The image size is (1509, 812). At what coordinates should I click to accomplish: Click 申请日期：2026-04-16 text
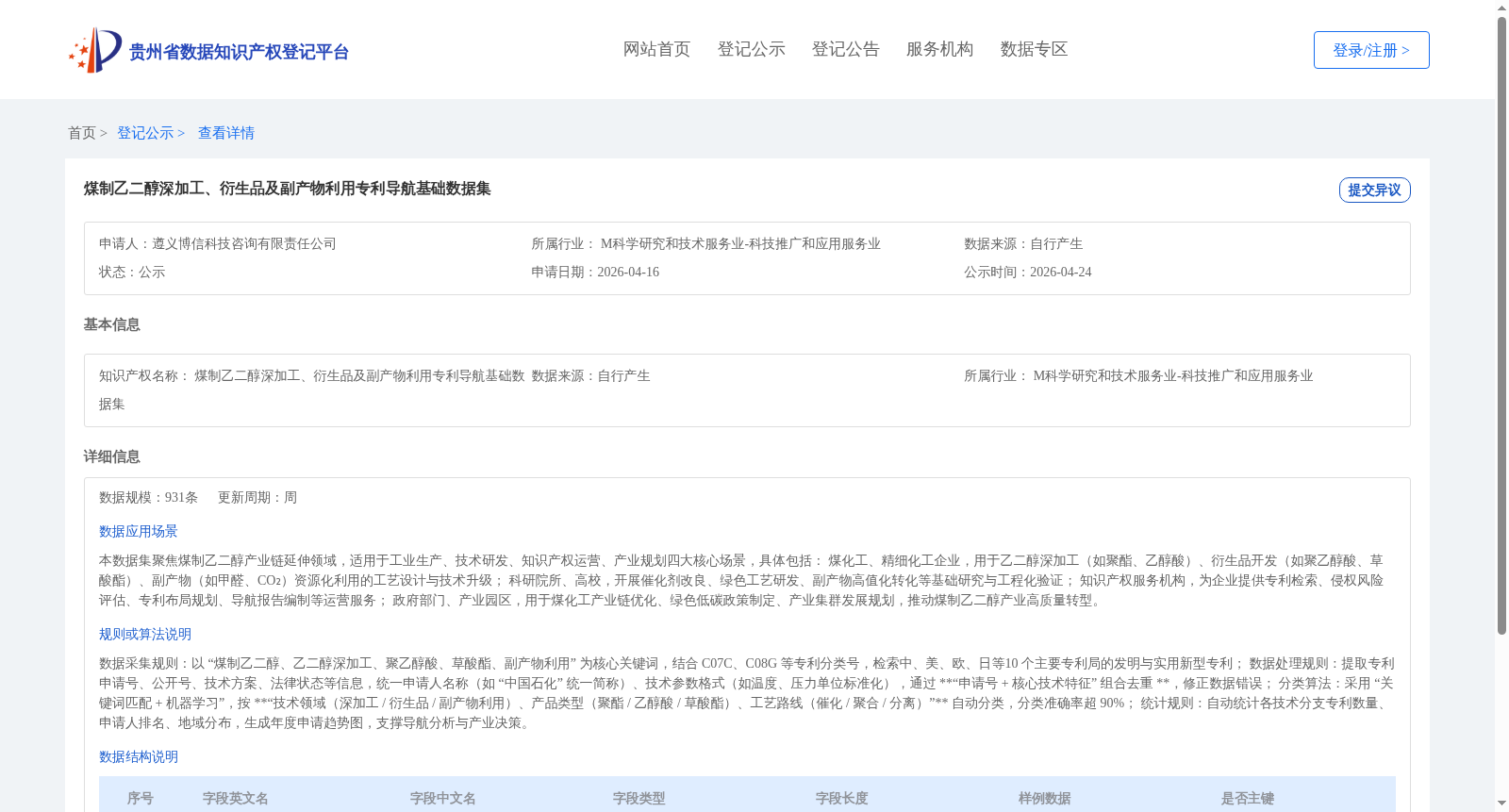coord(595,272)
